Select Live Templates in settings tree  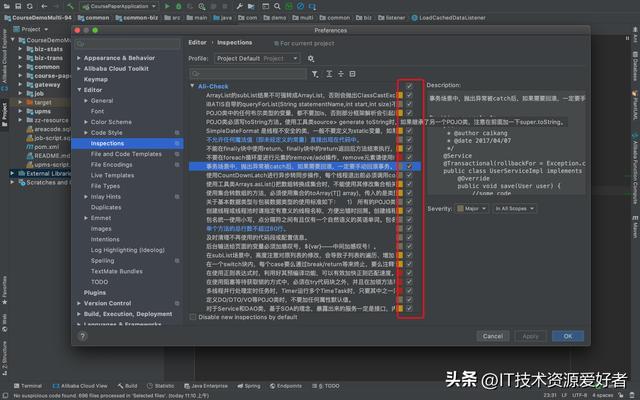[x=112, y=175]
